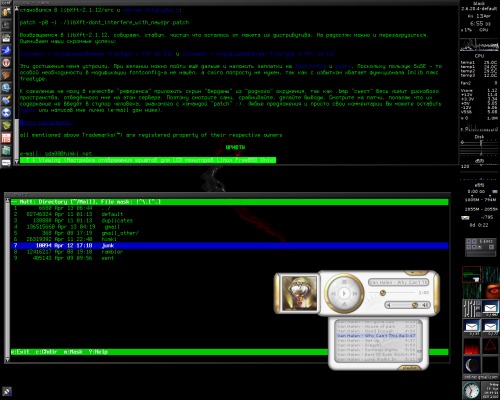Click the eject button on the player wheel
This screenshot has height=400, width=500.
(x=344, y=304)
